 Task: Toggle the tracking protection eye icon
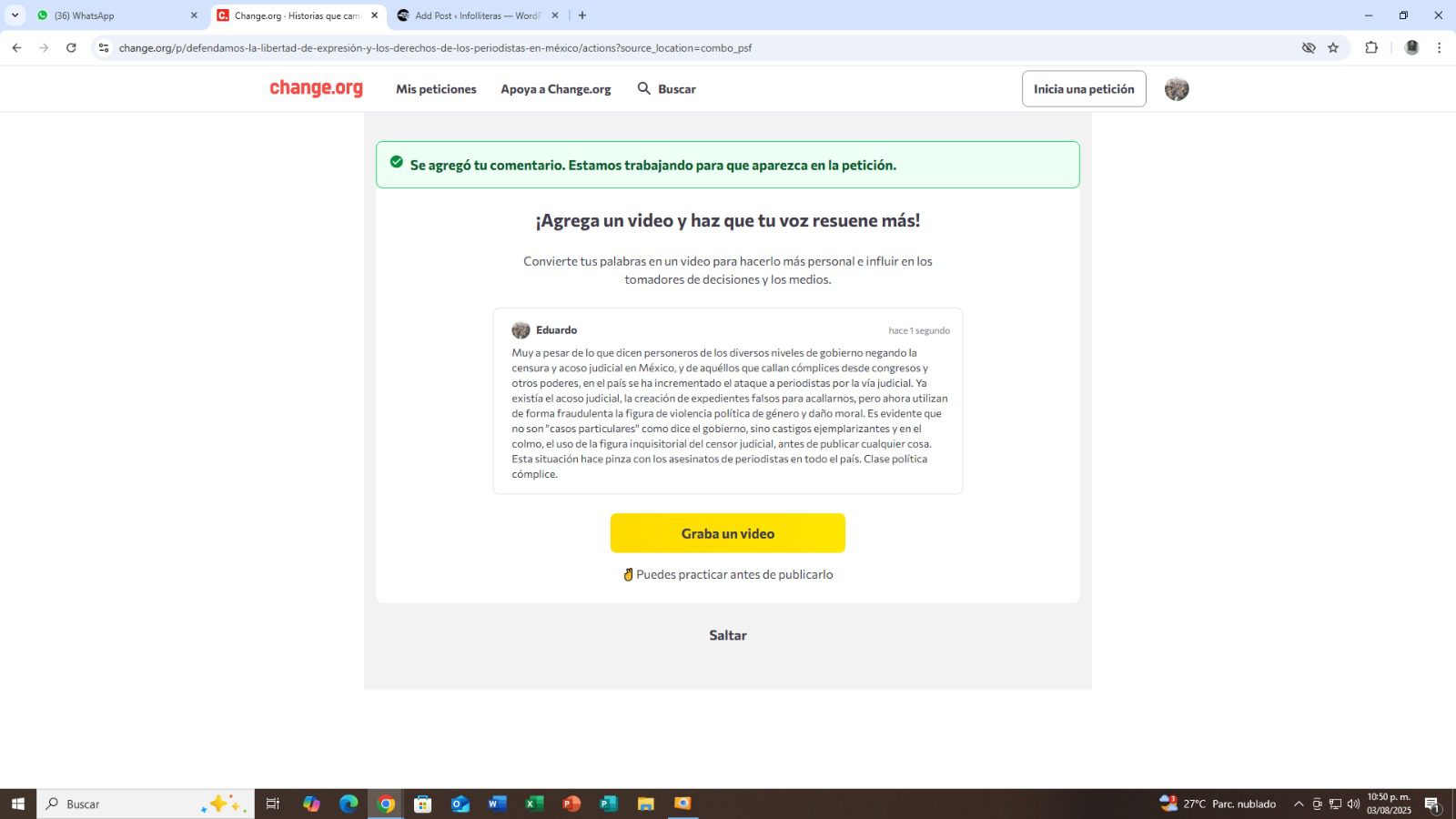coord(1309,48)
